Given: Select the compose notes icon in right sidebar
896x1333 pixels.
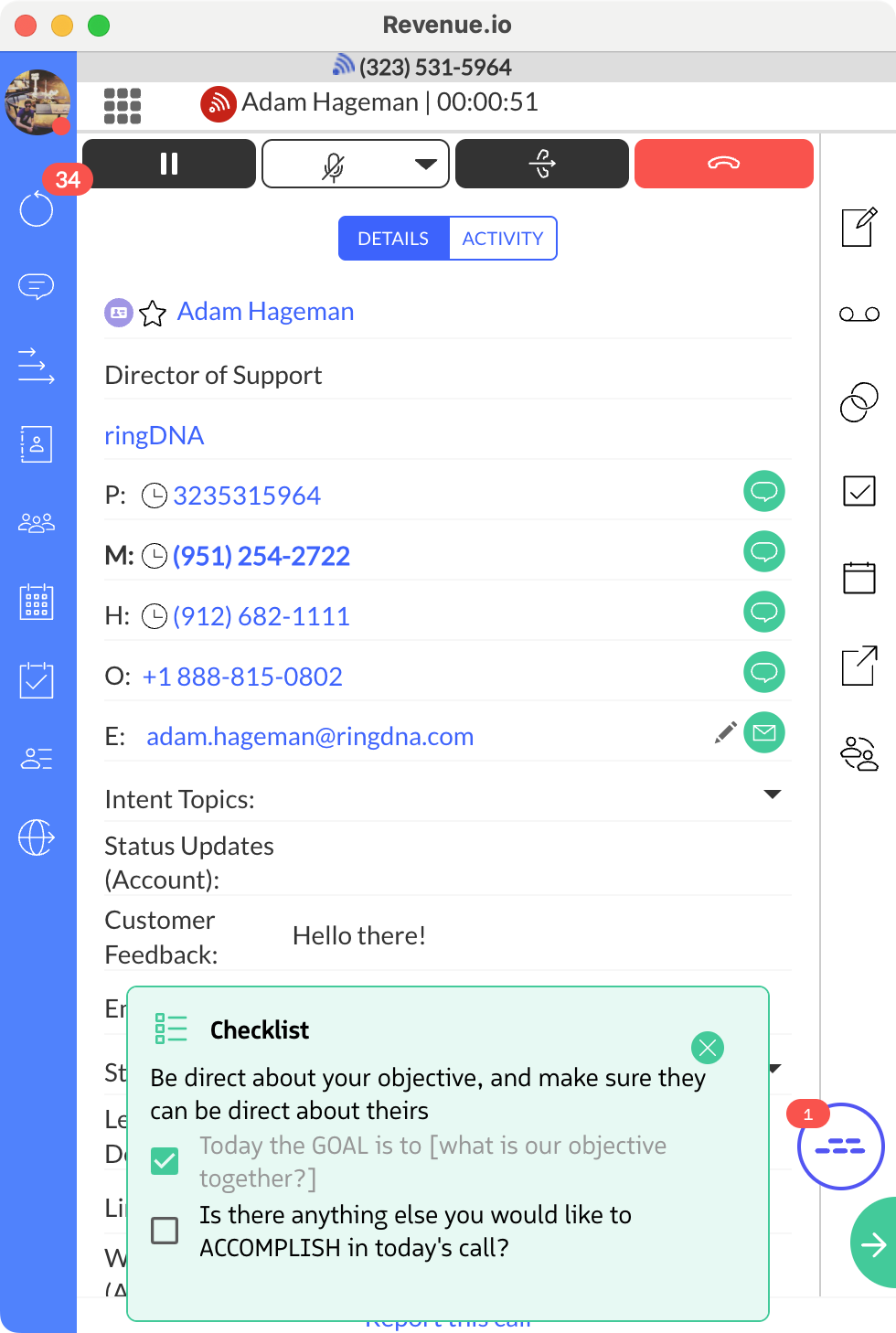Looking at the screenshot, I should 859,228.
